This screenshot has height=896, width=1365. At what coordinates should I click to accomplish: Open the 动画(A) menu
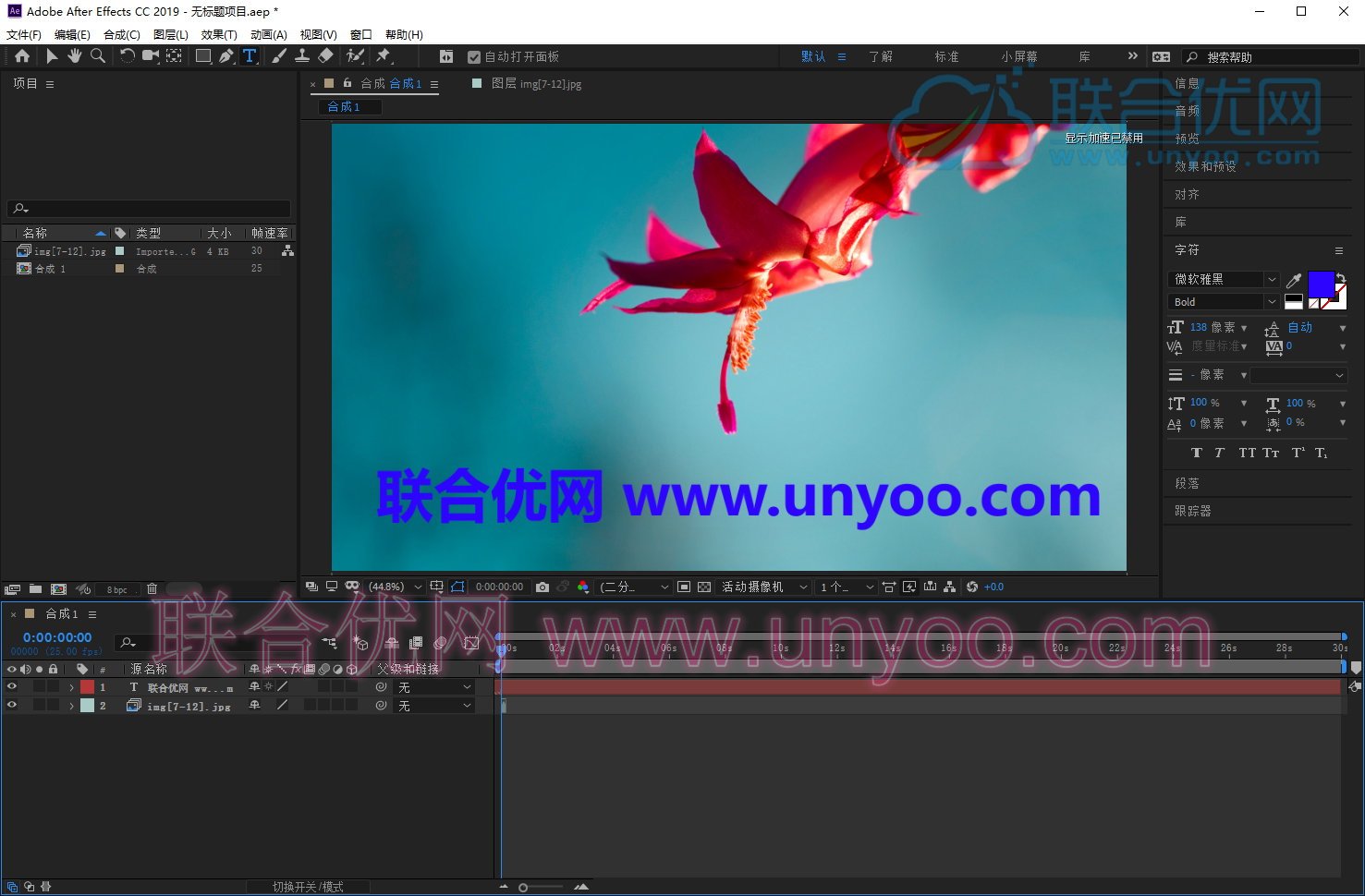pyautogui.click(x=268, y=34)
